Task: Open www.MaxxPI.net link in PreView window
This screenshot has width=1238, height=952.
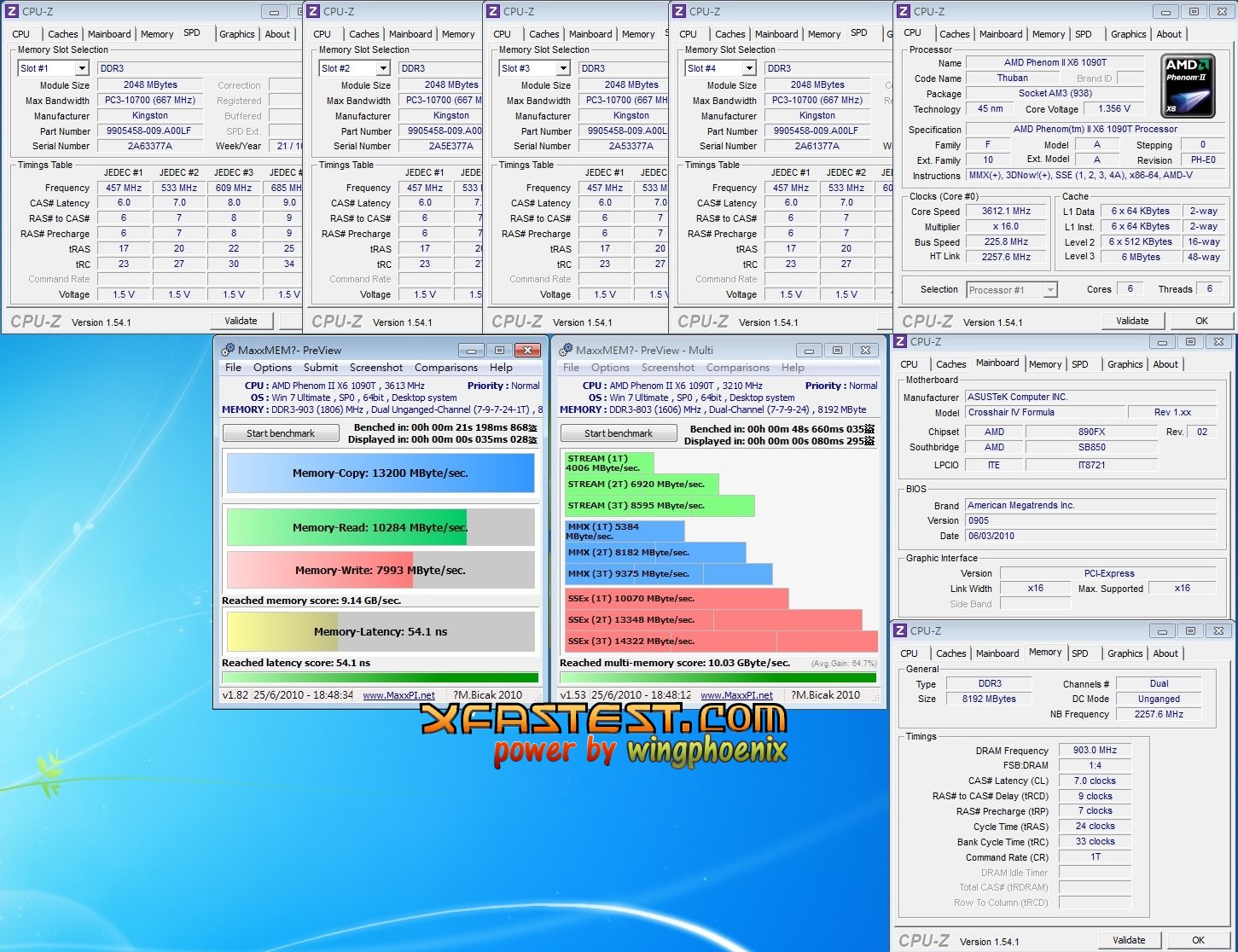Action: click(x=398, y=695)
